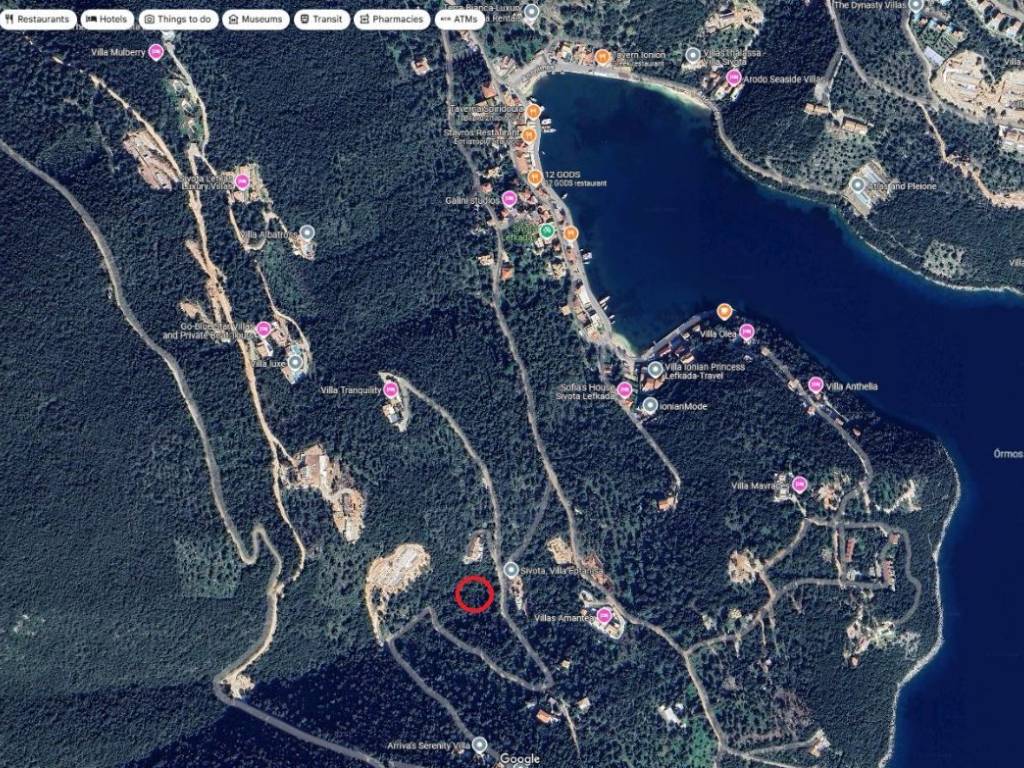Open the Taverna Spiridoula restaurant marker

[534, 111]
